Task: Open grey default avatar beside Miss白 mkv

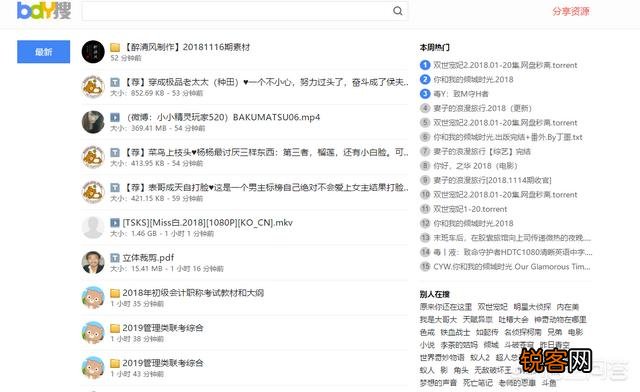Action: pyautogui.click(x=93, y=227)
